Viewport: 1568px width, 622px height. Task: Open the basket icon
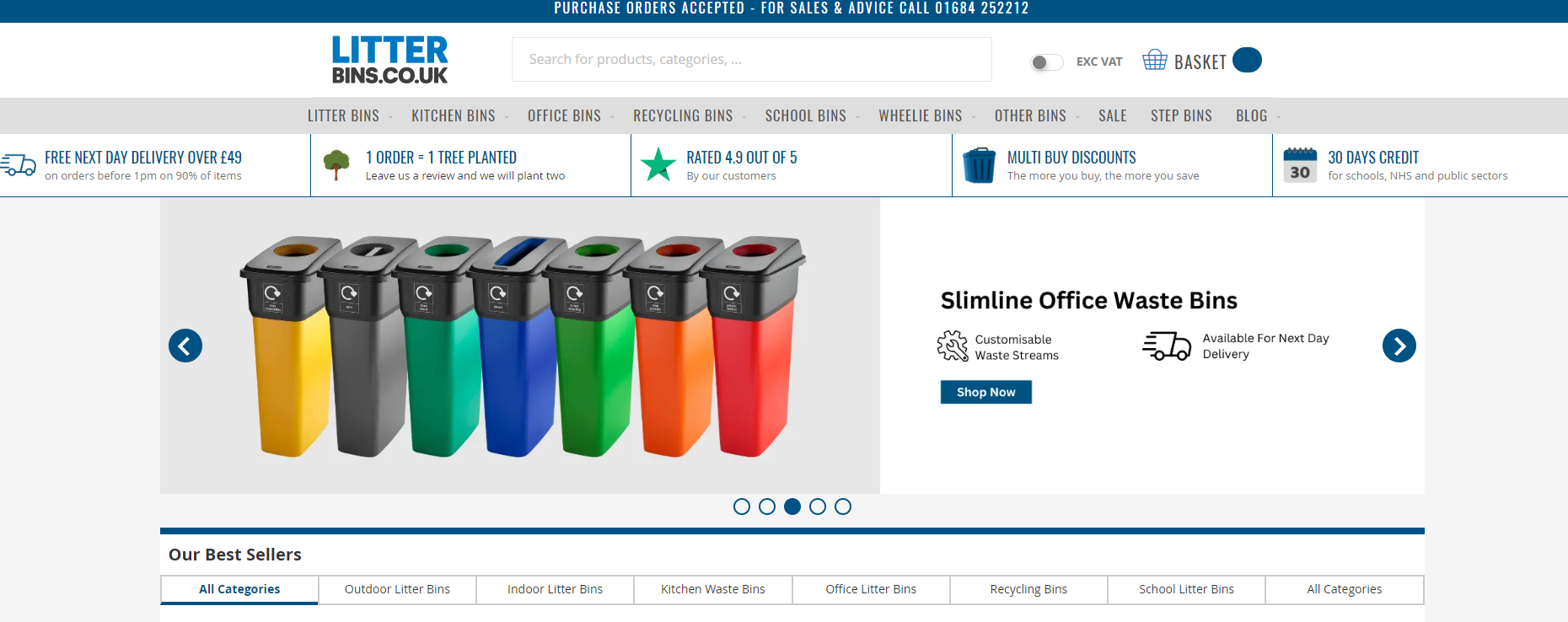[1155, 60]
